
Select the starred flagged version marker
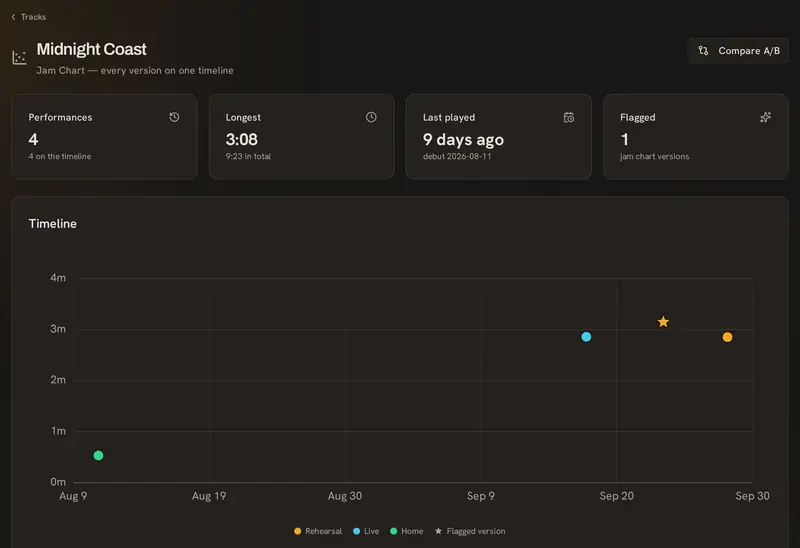[x=663, y=321]
